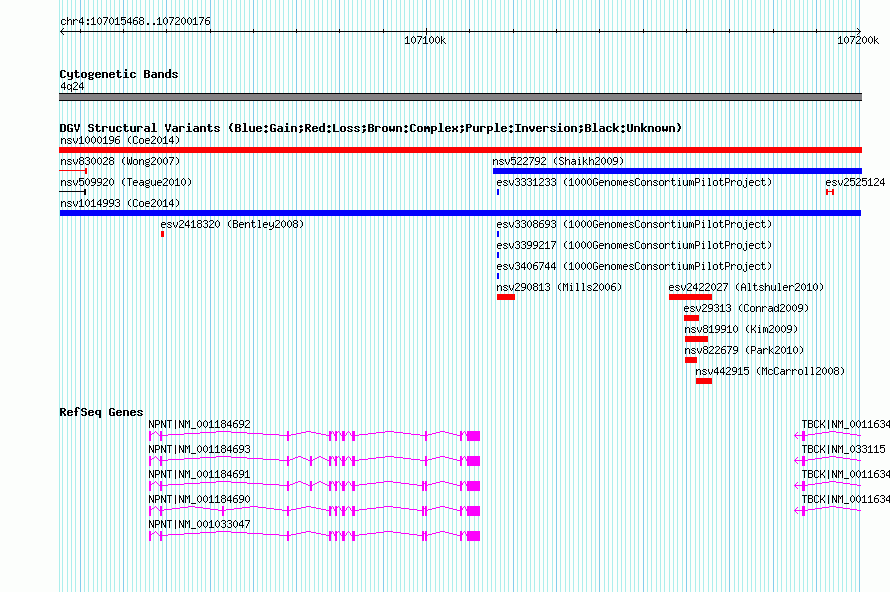Click the esv3406744 variant label

[634, 266]
